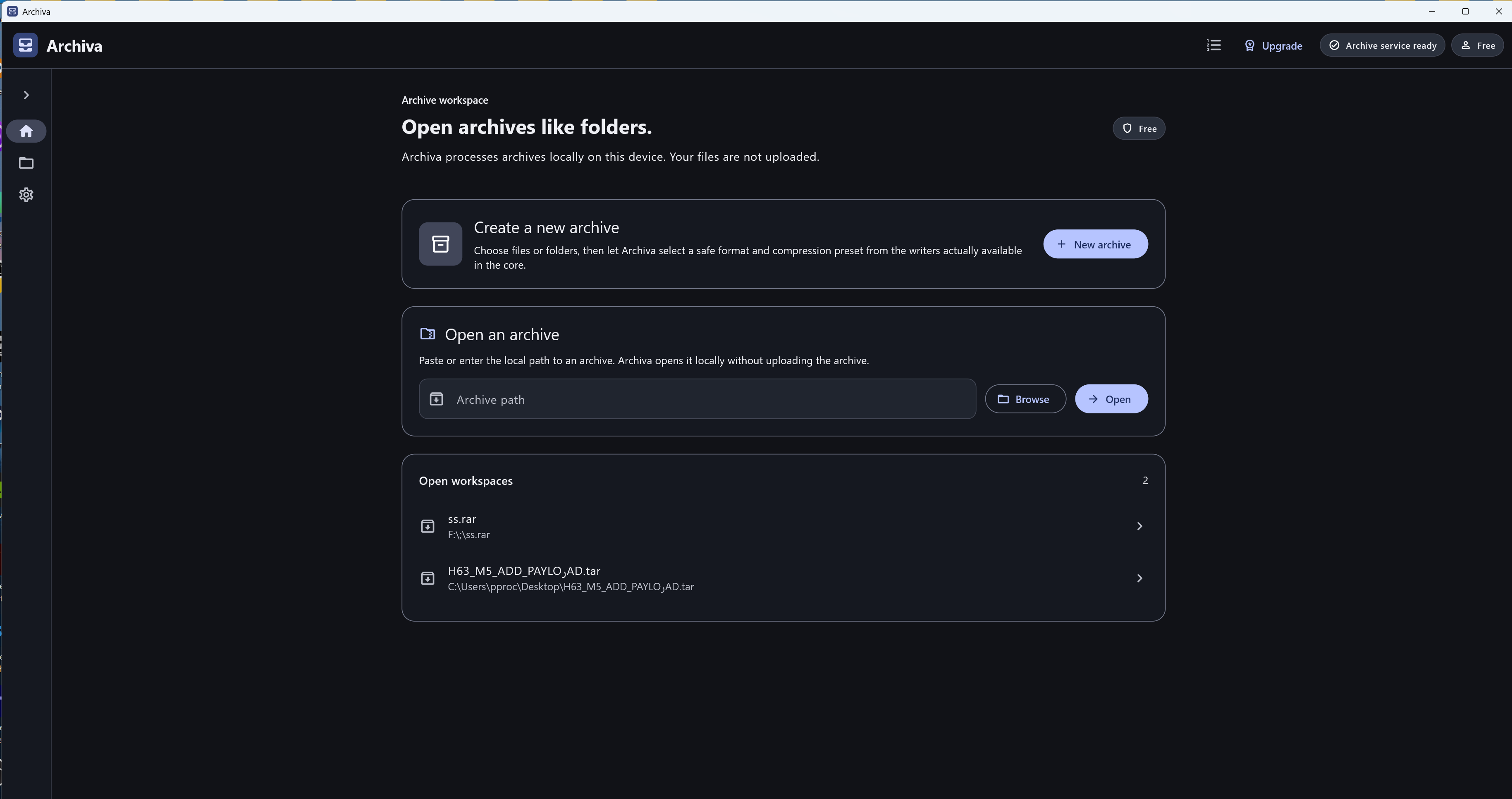
Task: Focus the Archive path input field
Action: (697, 399)
